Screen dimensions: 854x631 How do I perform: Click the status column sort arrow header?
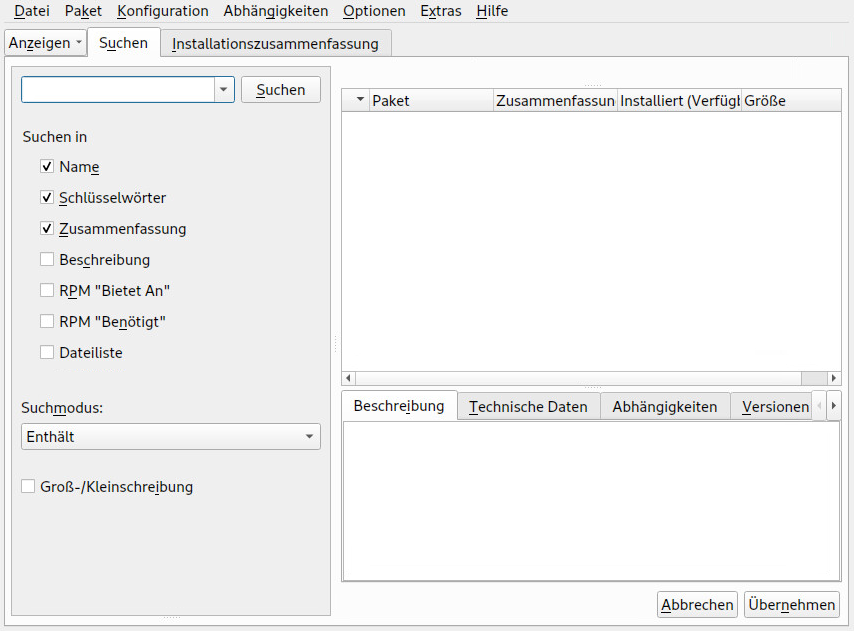[x=357, y=101]
